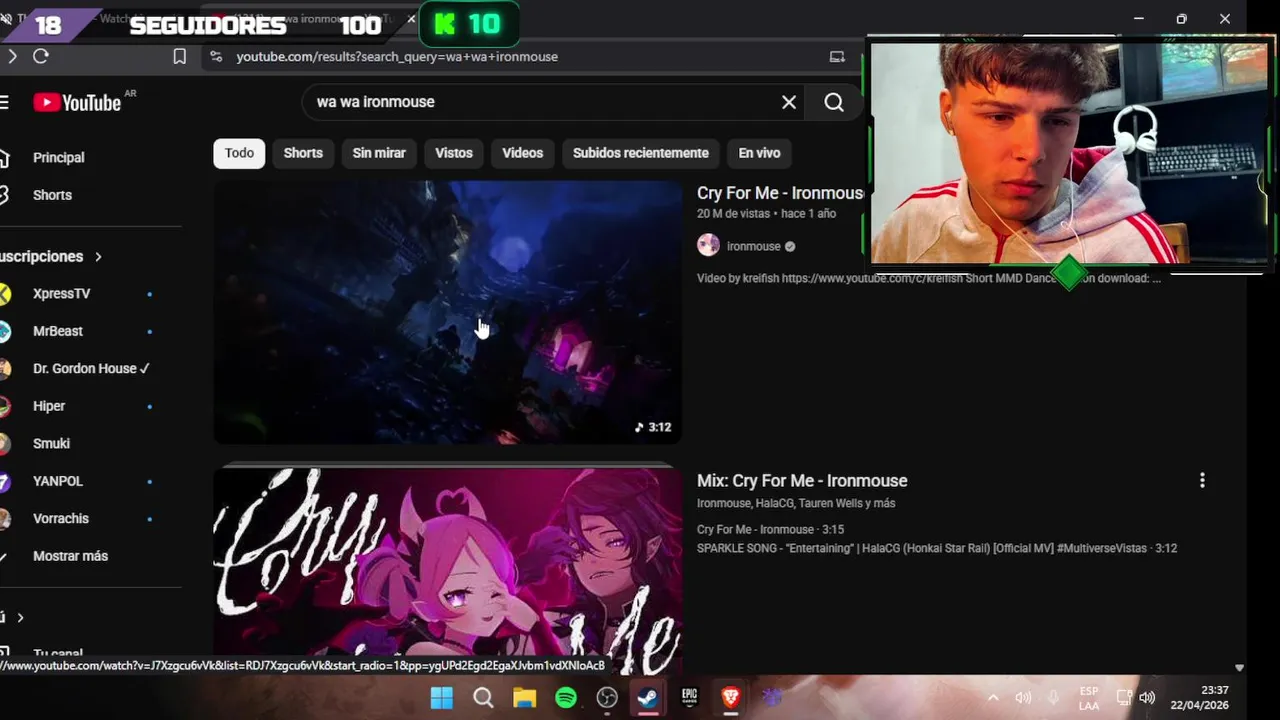Open Windows Start menu

[441, 698]
